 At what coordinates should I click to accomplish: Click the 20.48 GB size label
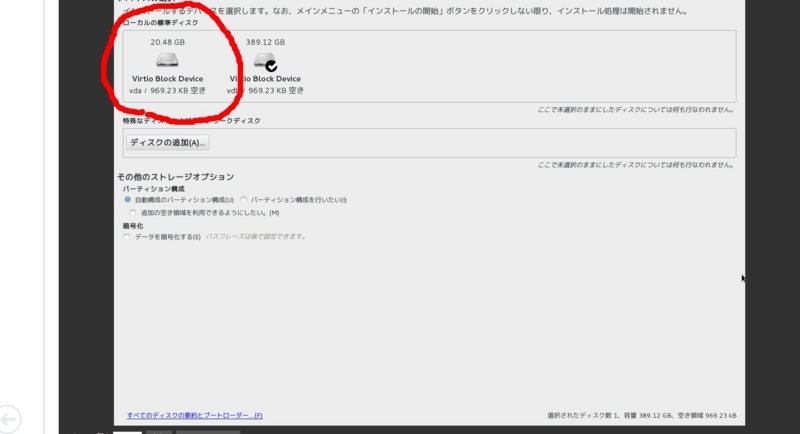[167, 42]
